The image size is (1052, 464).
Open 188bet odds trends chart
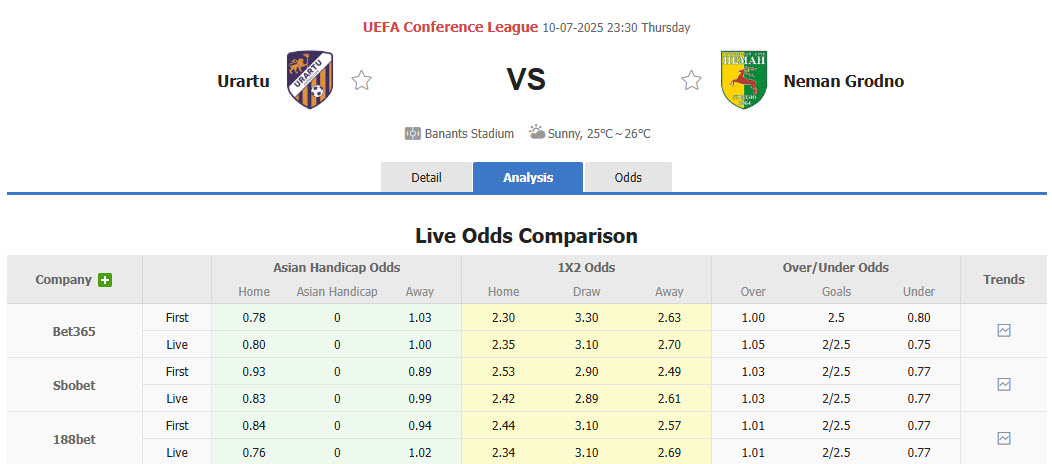(1004, 438)
